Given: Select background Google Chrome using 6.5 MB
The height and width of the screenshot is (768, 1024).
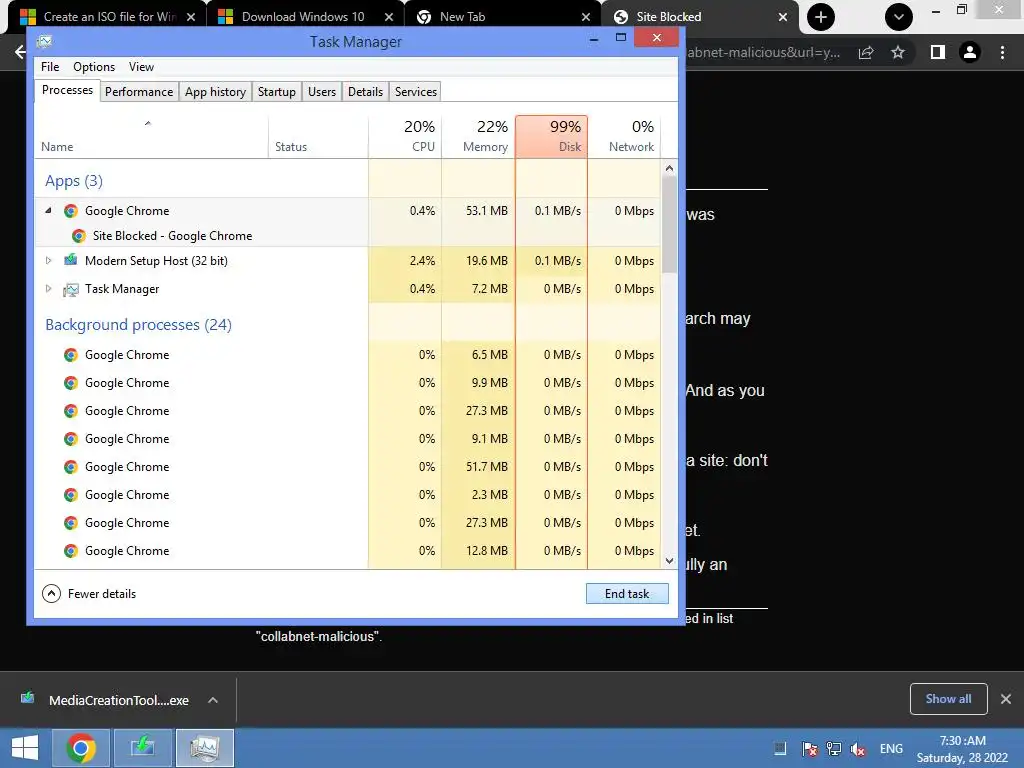Looking at the screenshot, I should coord(347,355).
